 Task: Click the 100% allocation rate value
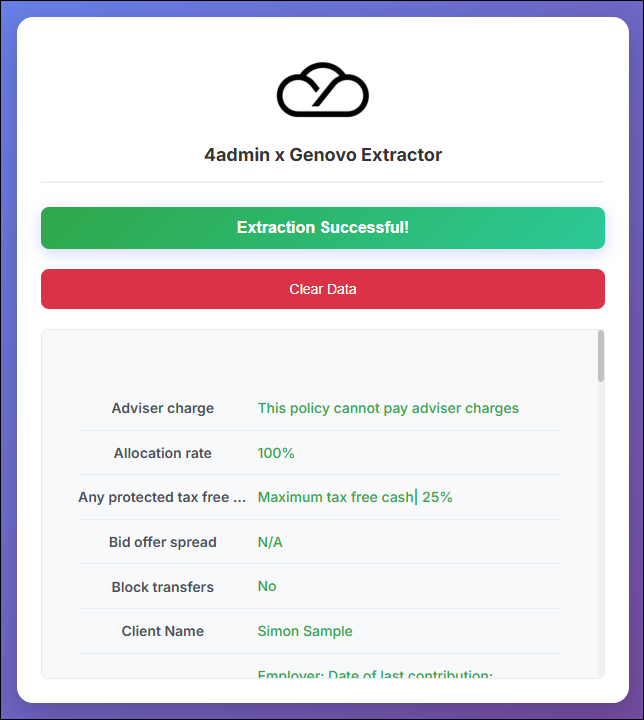[276, 453]
